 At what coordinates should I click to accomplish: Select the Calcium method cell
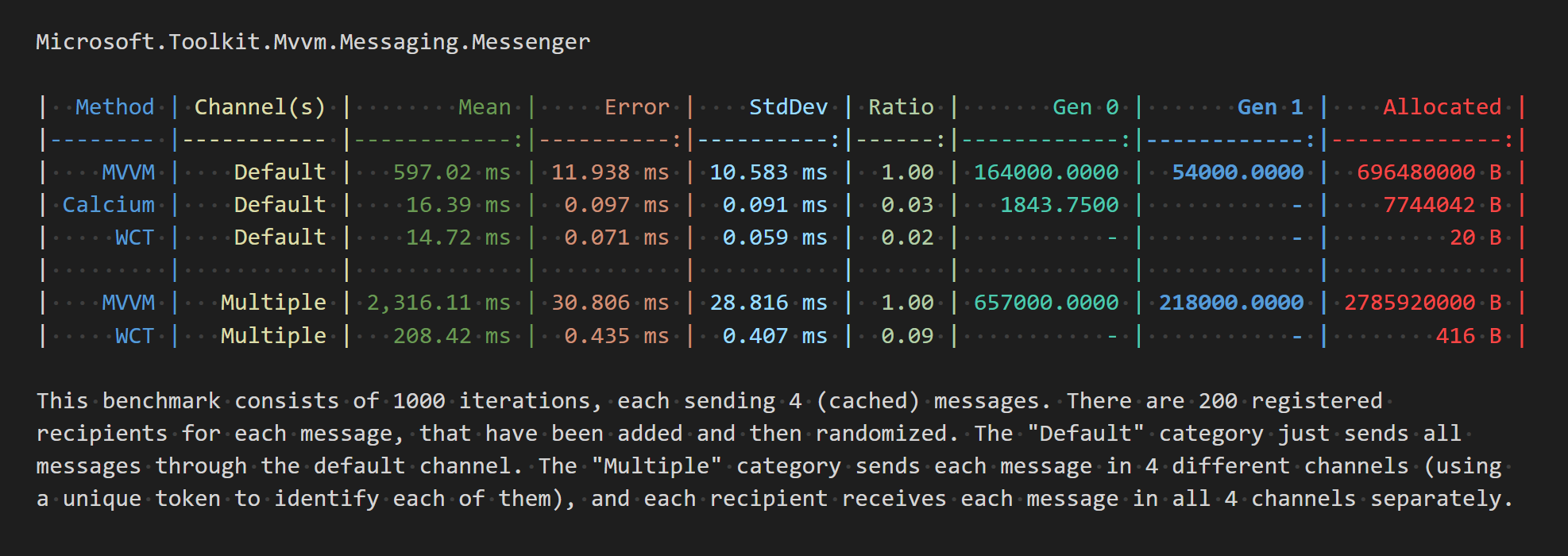coord(109,205)
